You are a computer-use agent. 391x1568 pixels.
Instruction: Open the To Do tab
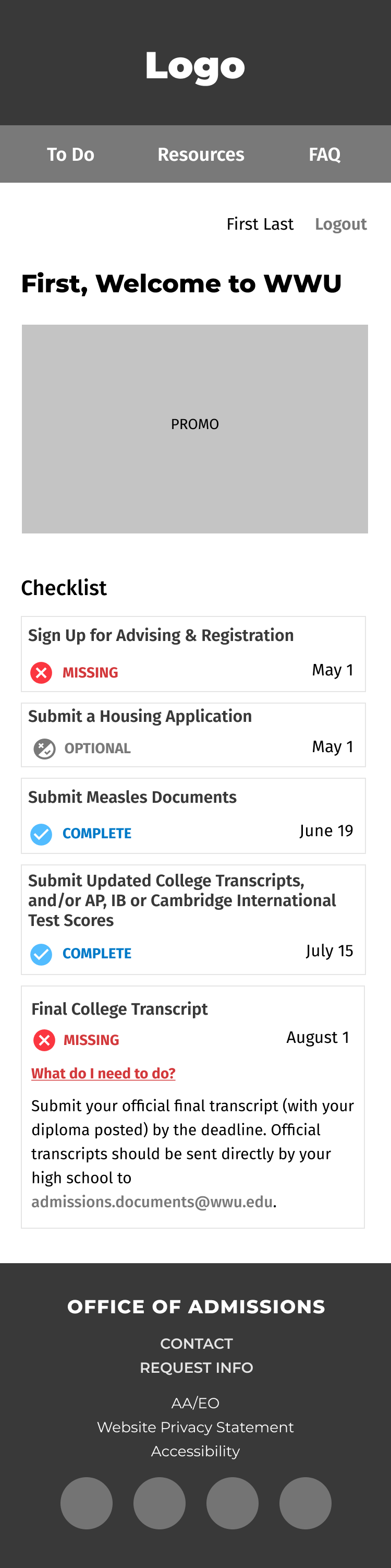(x=70, y=155)
